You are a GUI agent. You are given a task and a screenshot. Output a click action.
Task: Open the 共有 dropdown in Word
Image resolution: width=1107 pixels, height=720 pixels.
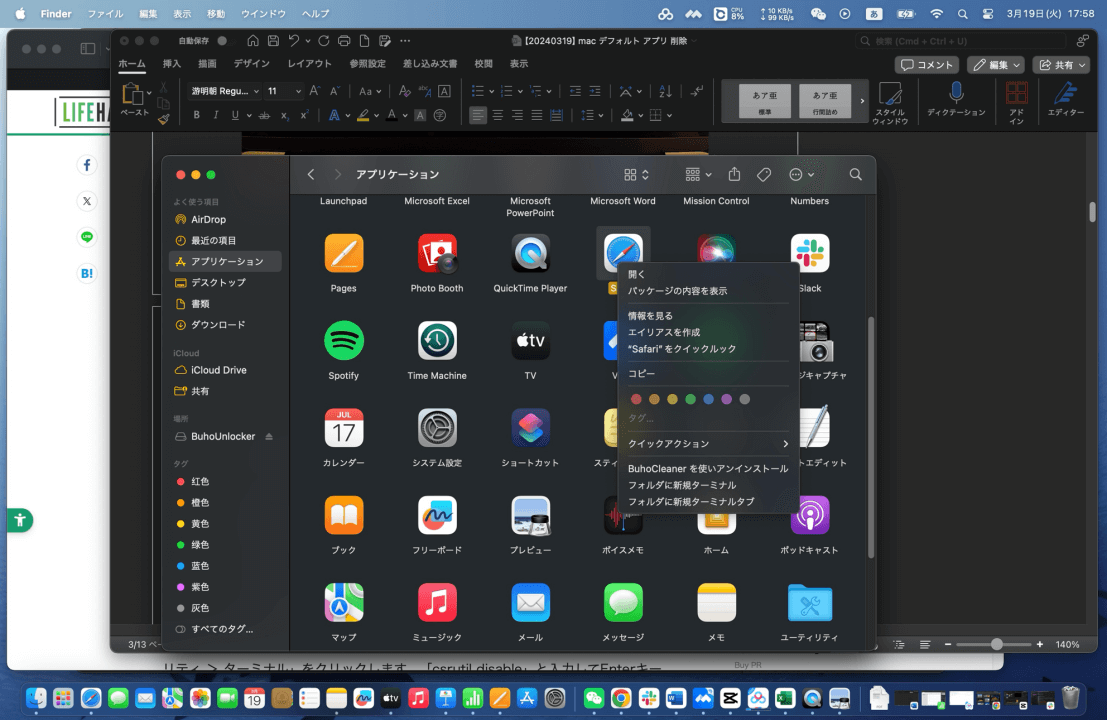(1062, 65)
